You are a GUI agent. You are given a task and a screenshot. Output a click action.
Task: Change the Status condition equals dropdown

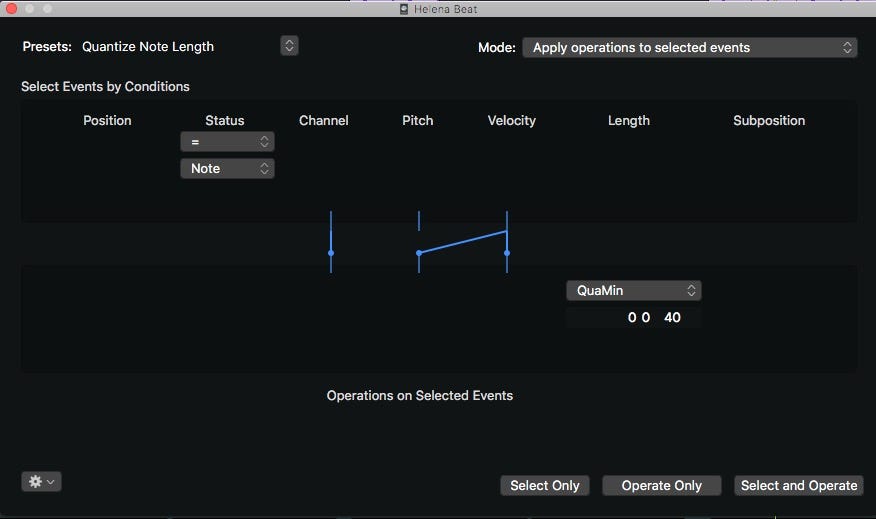point(227,142)
